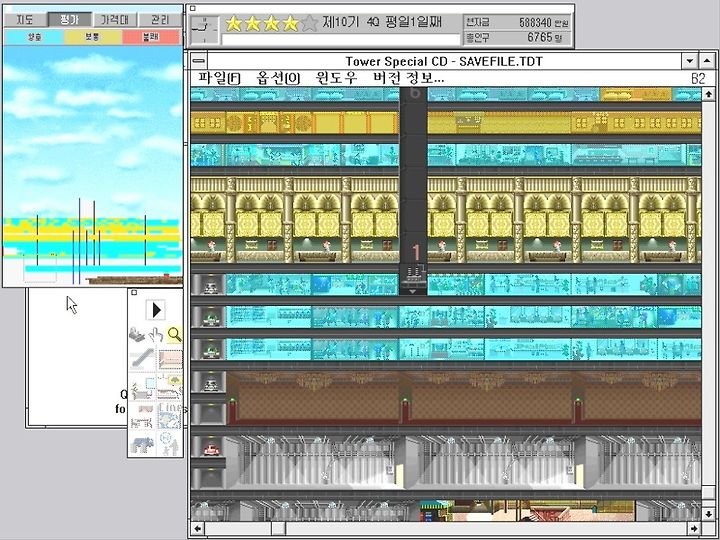Click the yellow 보통 legend swatch

coord(93,37)
